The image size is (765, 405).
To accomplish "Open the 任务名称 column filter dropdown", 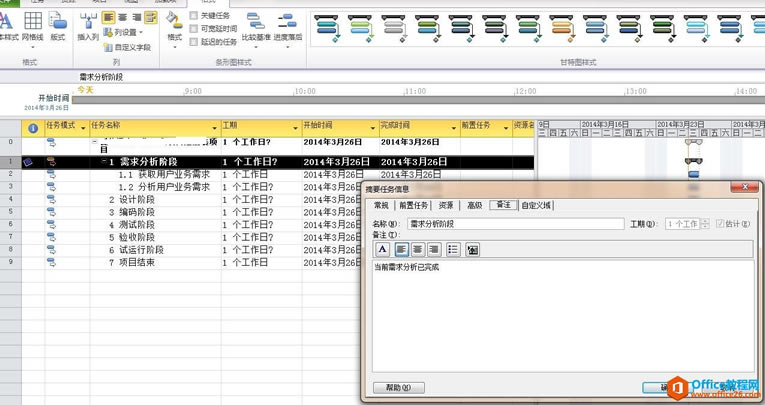I will click(x=214, y=127).
